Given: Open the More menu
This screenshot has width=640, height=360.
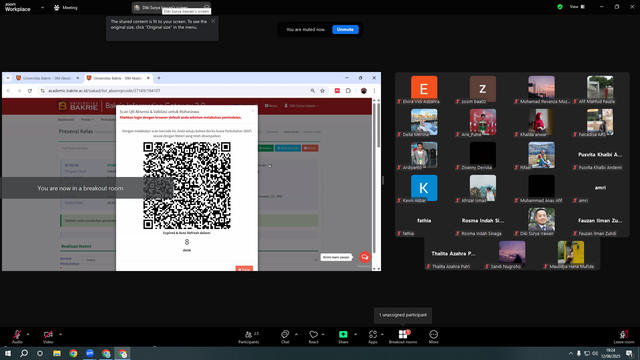Looking at the screenshot, I should coord(433,337).
